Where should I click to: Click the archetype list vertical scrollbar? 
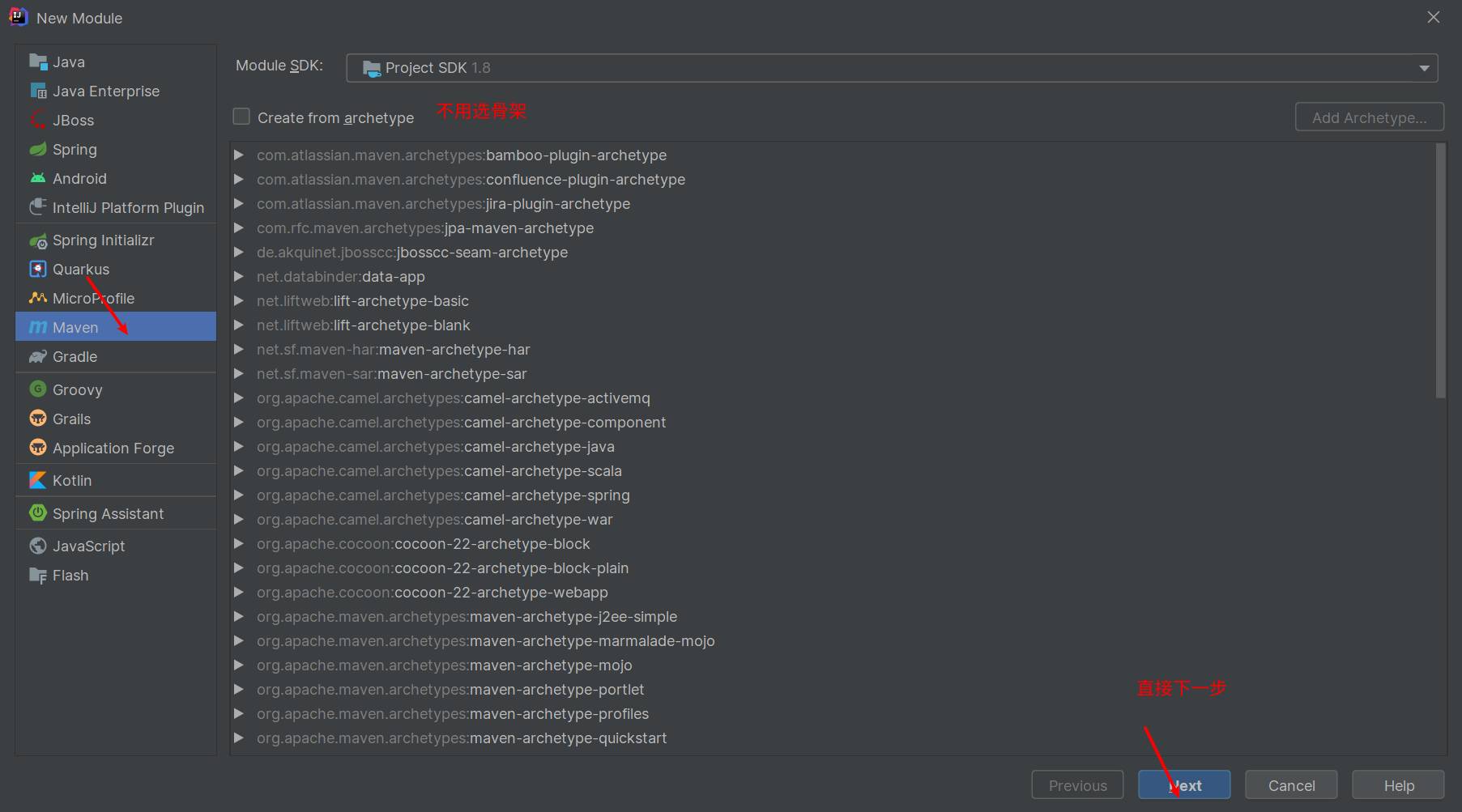pos(1440,271)
